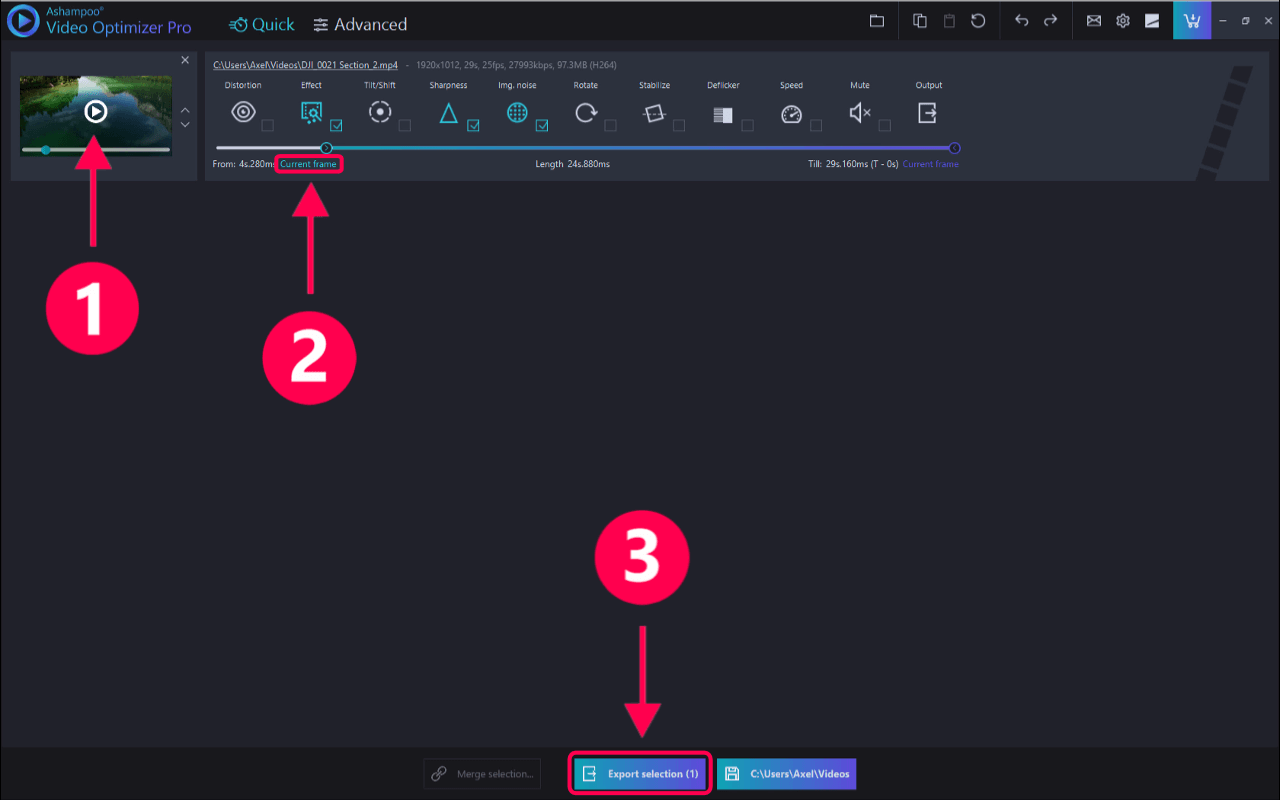Open the settings gear icon
Screen dimensions: 1280x800
1123,21
